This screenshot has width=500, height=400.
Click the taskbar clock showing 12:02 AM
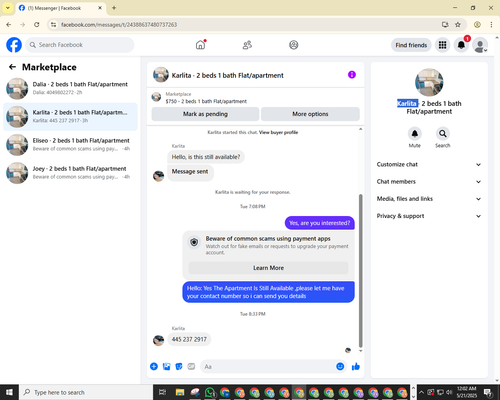[467, 392]
